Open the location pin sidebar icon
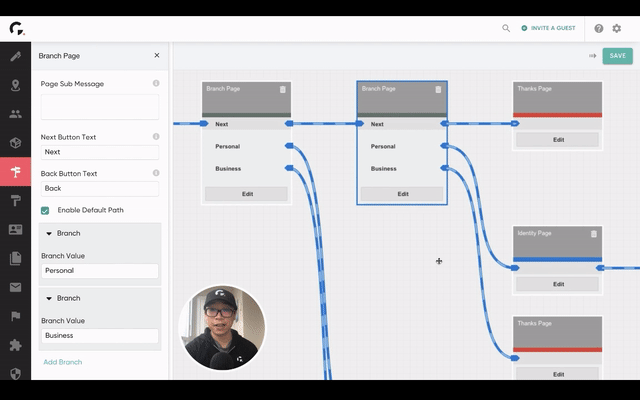 coord(16,85)
